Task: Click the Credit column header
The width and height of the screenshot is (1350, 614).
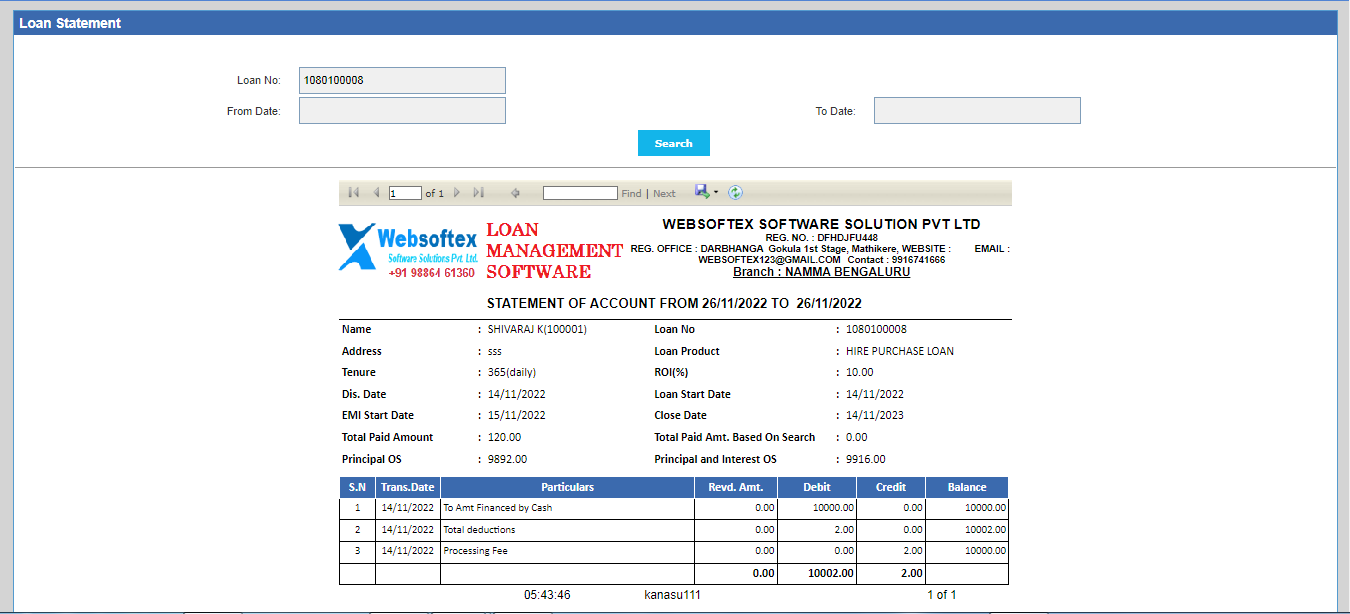Action: pyautogui.click(x=891, y=487)
